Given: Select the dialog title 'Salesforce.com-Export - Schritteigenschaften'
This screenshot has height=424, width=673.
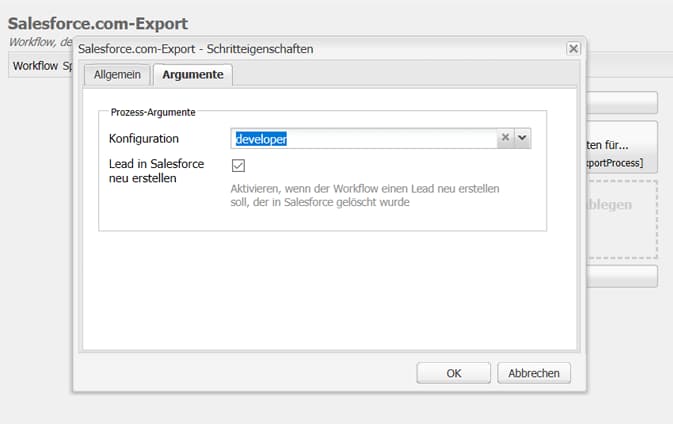Looking at the screenshot, I should tap(195, 49).
